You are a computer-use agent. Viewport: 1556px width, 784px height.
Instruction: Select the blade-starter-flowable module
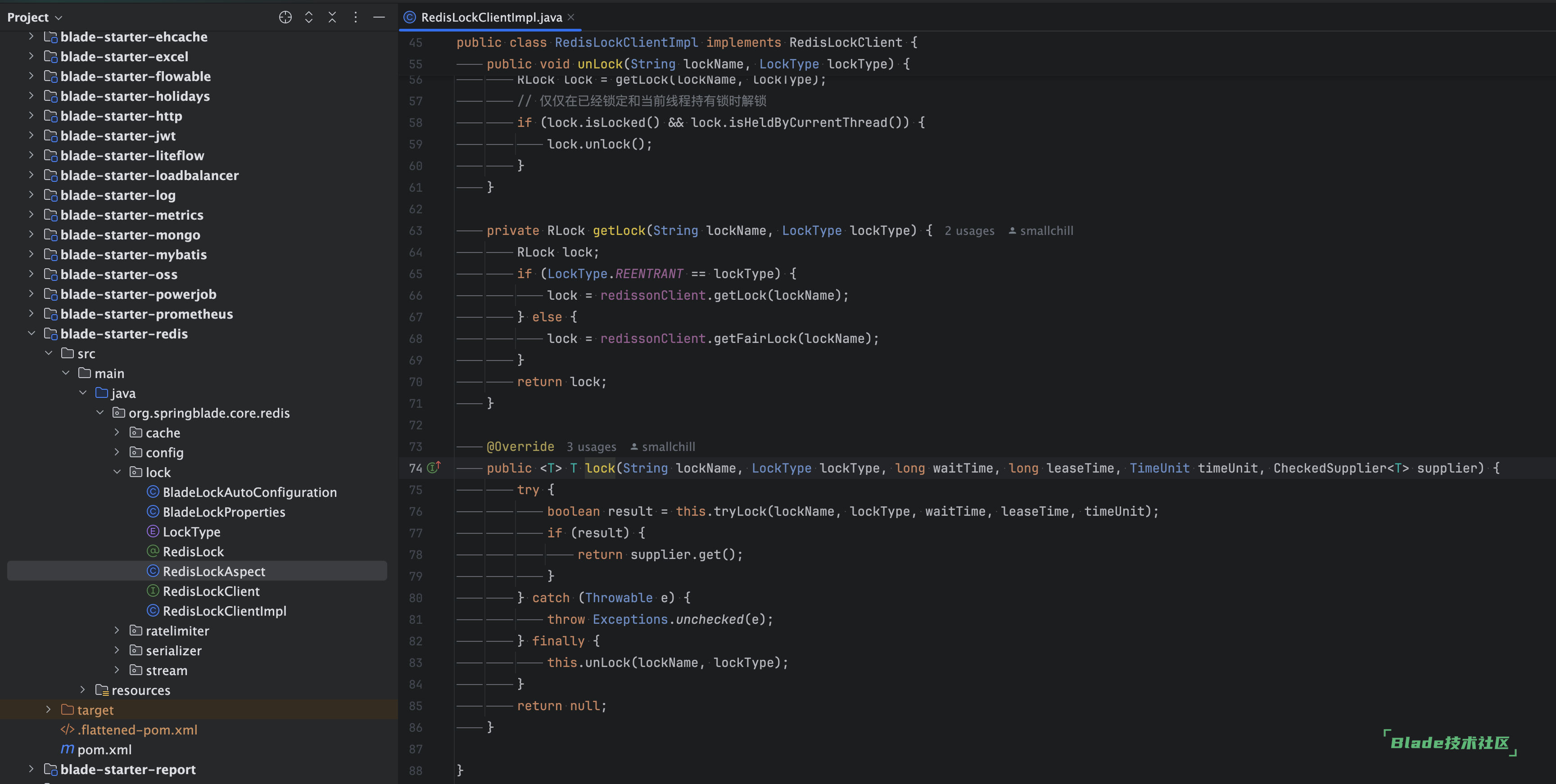136,76
